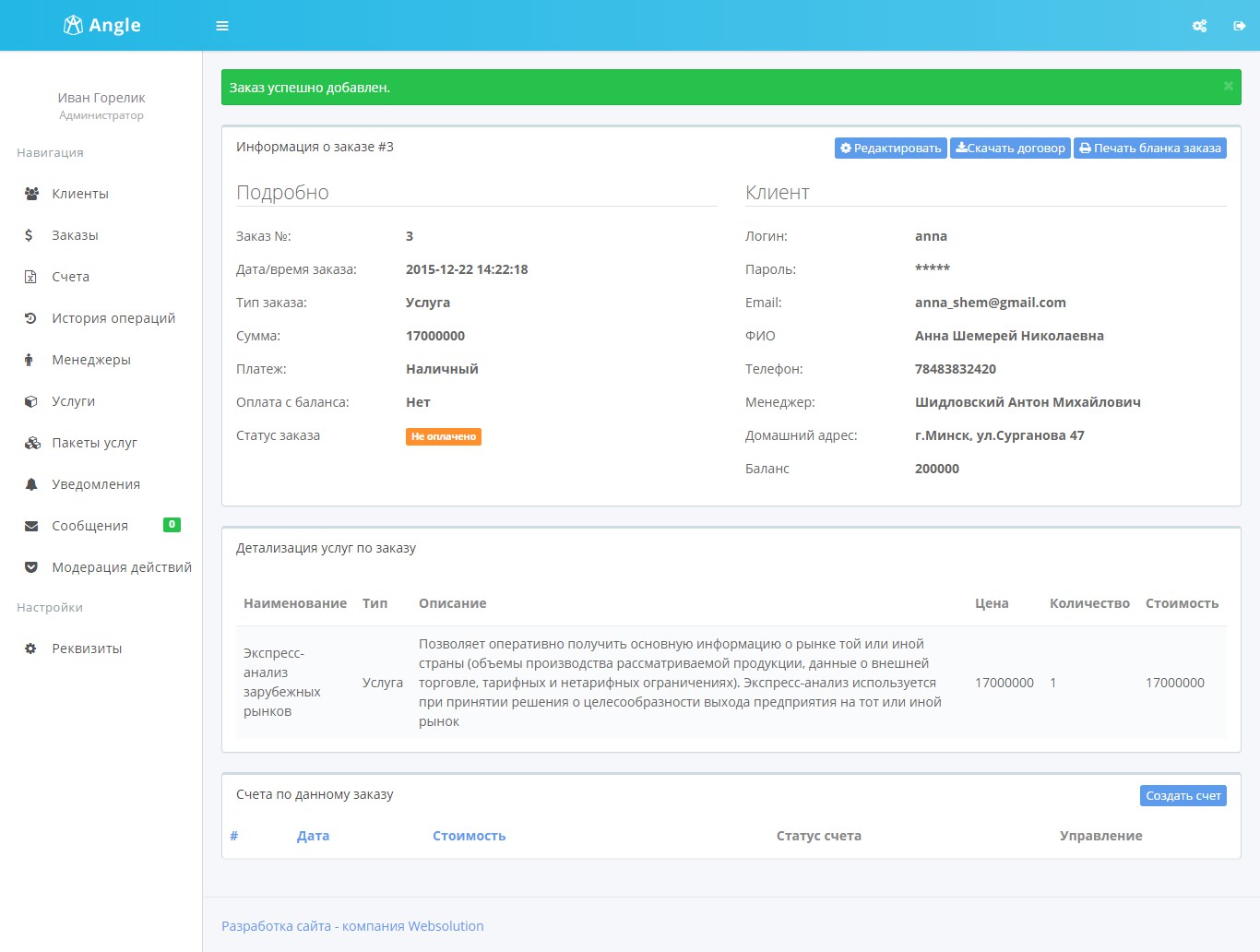Click the Счета file icon
Viewport: 1260px width, 952px height.
coord(30,277)
